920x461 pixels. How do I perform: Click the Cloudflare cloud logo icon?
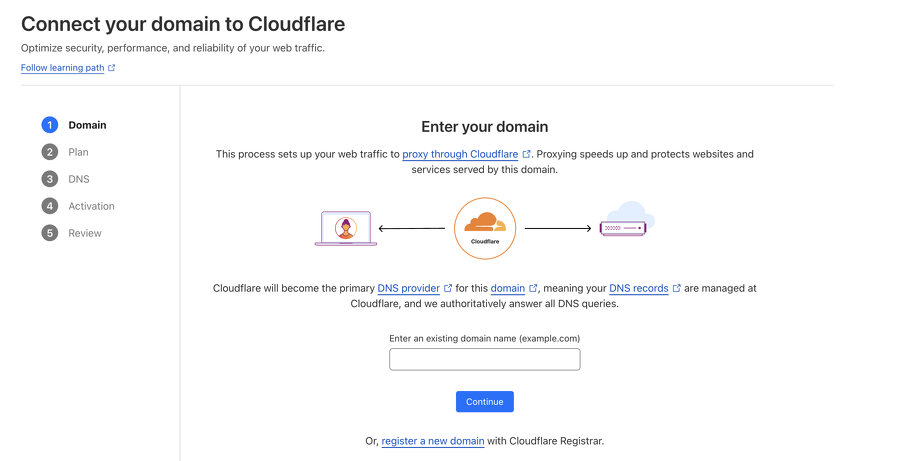[x=484, y=228]
